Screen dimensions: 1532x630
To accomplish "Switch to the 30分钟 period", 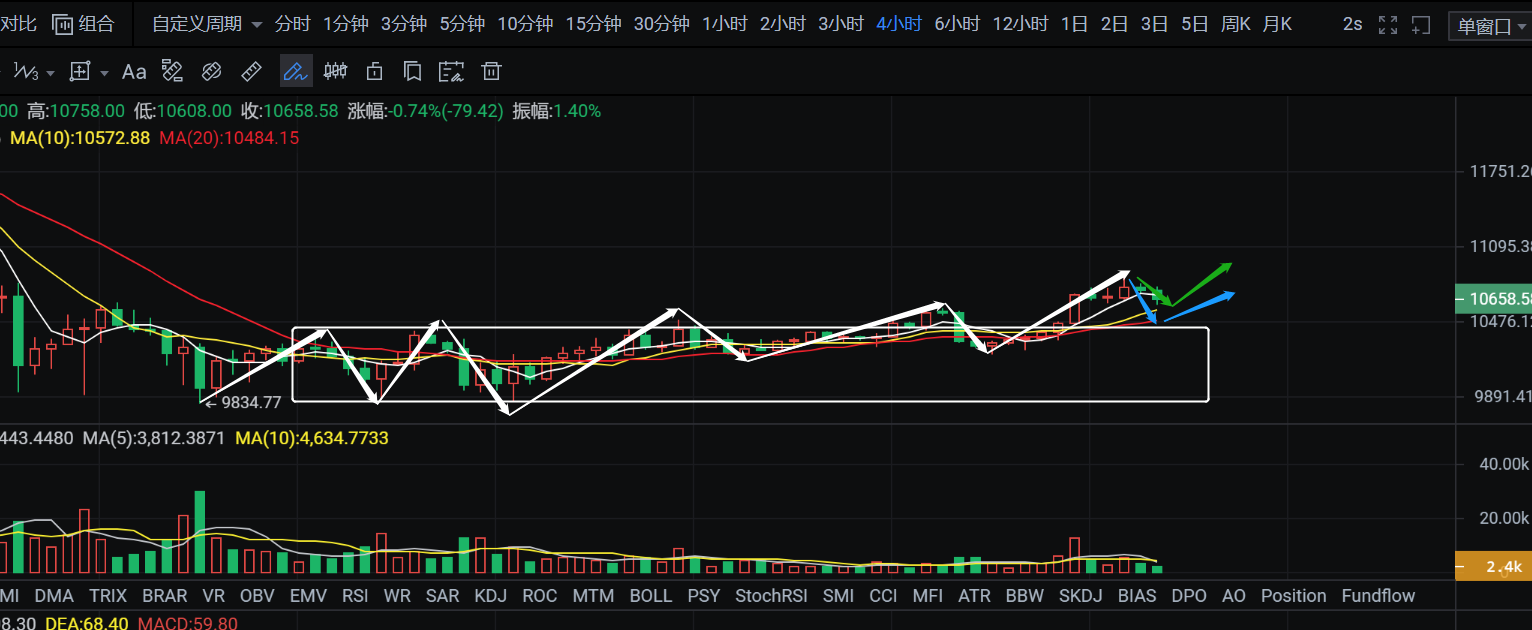I will (x=661, y=24).
